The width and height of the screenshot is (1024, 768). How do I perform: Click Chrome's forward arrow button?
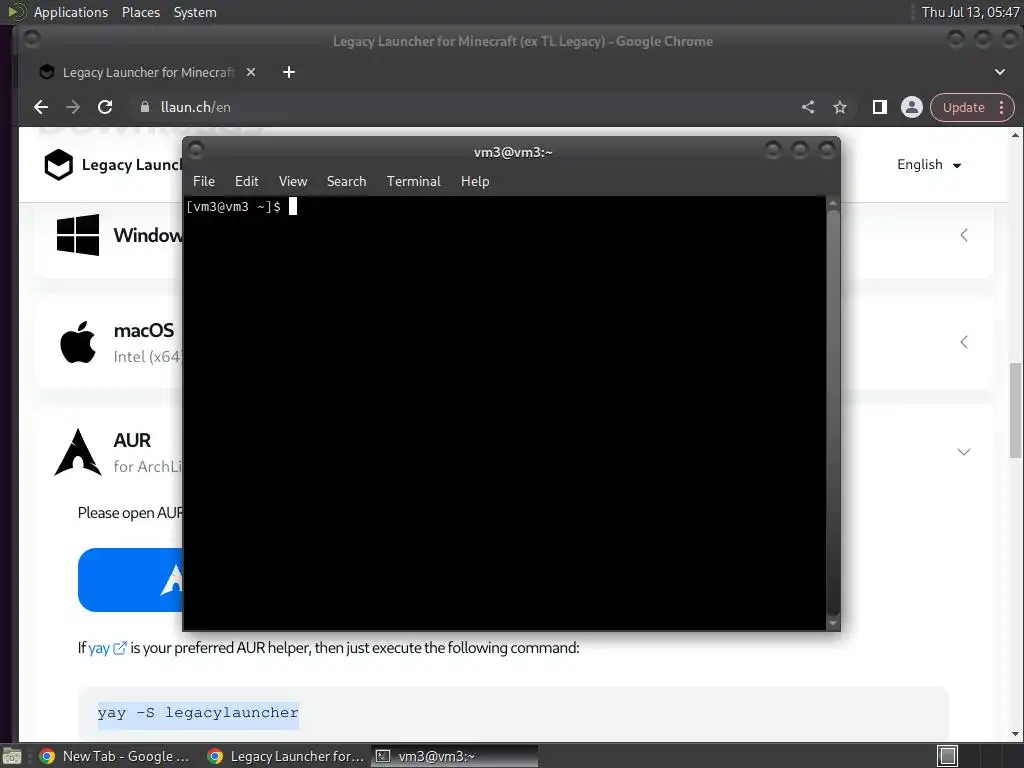pyautogui.click(x=73, y=107)
